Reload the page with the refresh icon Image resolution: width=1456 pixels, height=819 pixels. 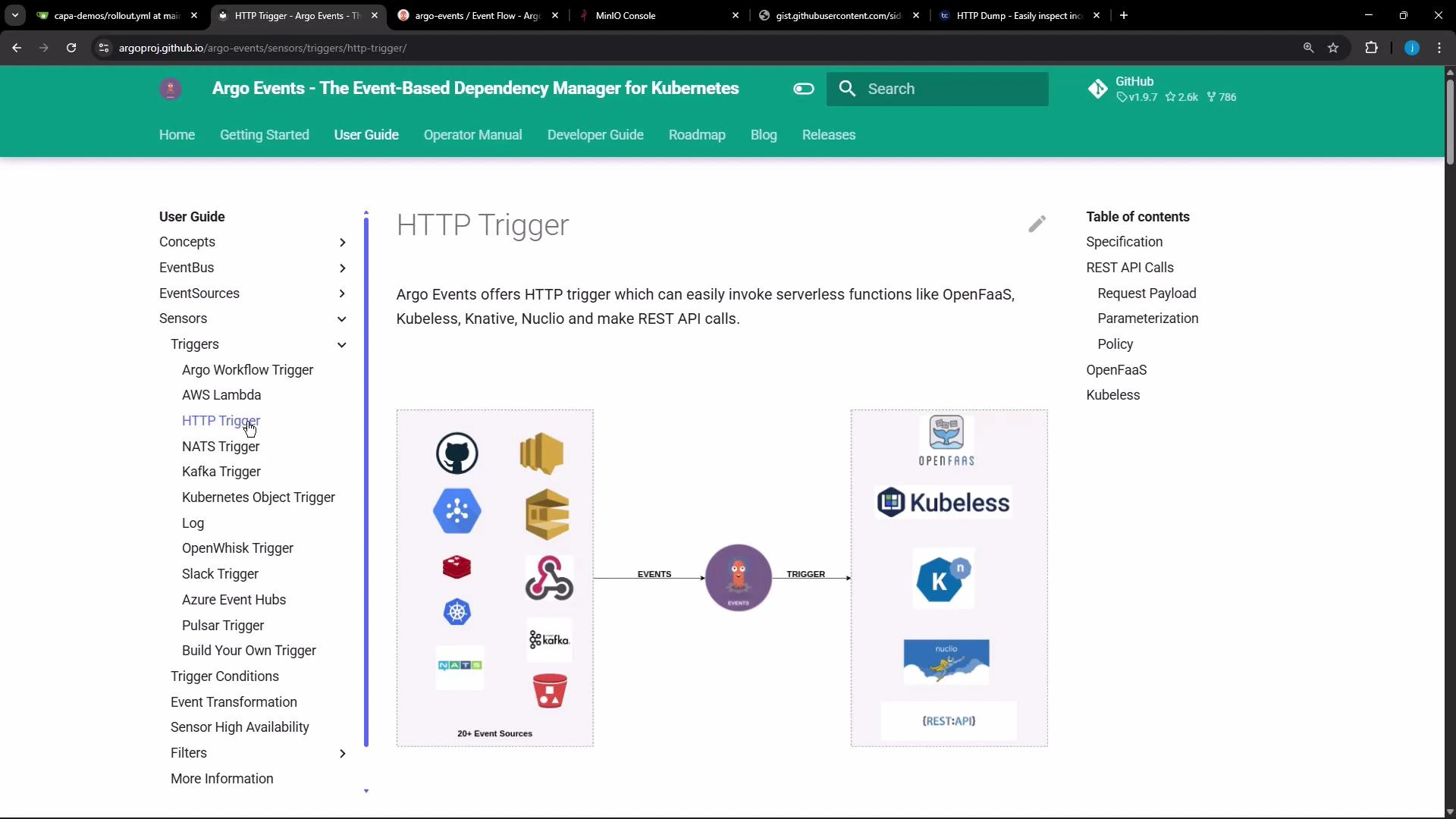[71, 48]
